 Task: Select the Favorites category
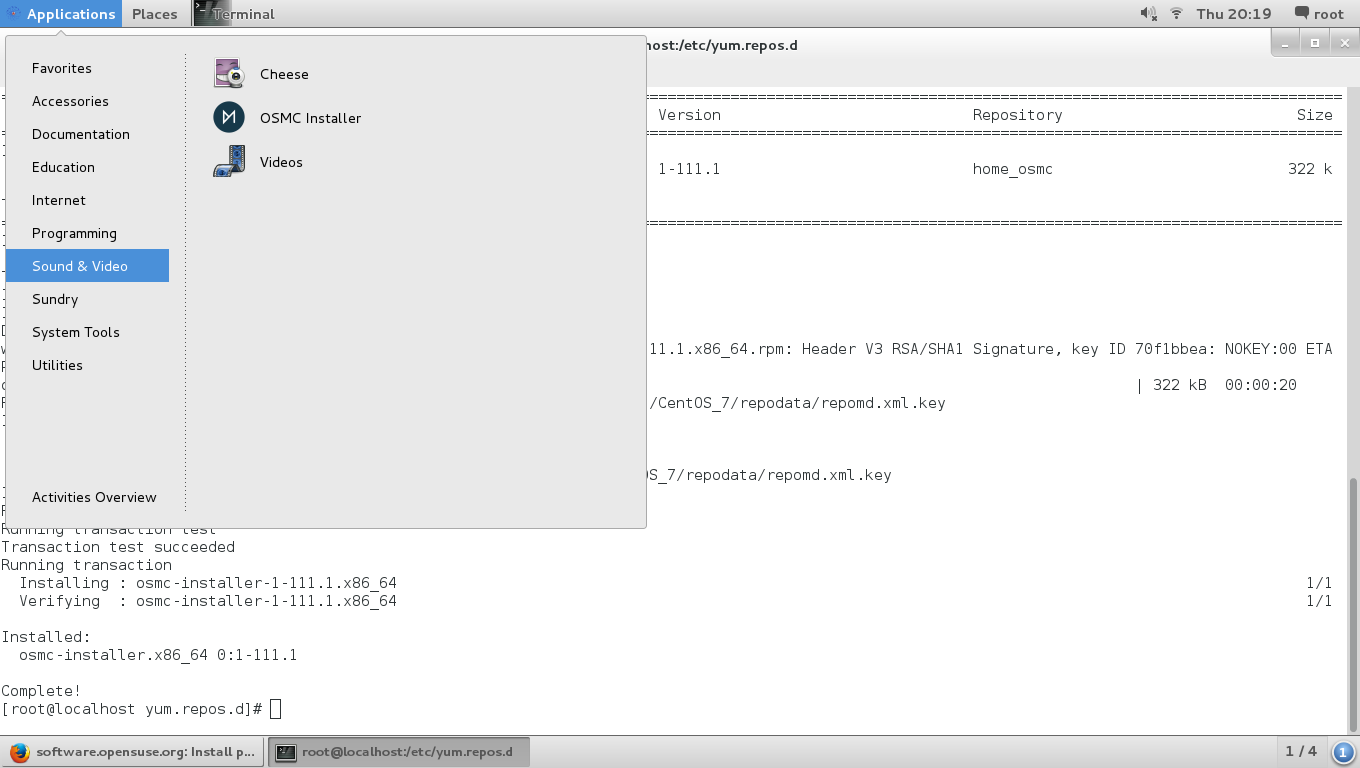click(87, 68)
